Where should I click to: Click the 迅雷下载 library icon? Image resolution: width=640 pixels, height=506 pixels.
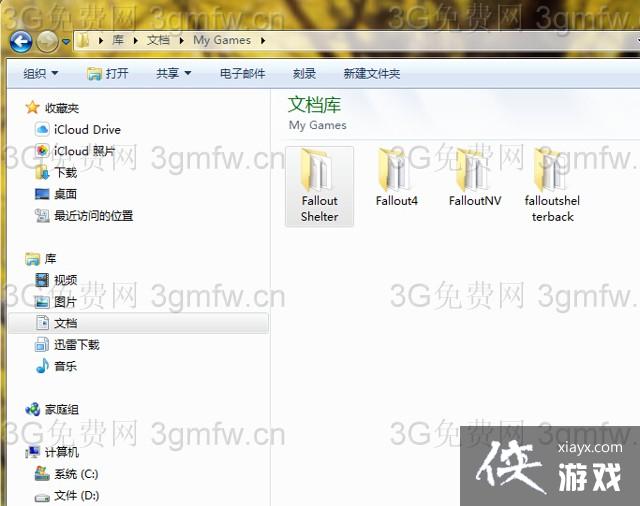42,344
